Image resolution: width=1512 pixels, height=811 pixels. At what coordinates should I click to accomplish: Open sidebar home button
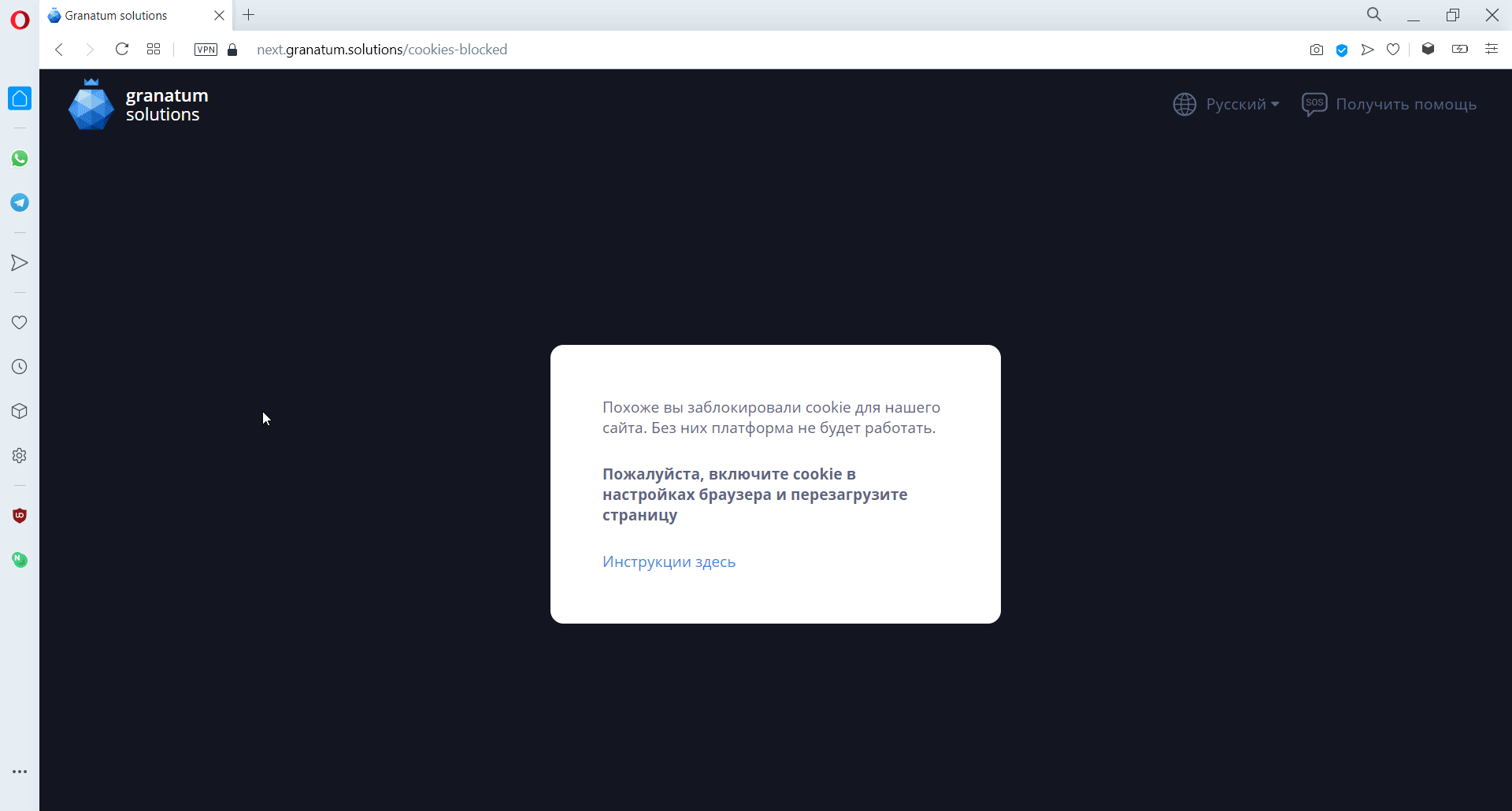click(20, 98)
